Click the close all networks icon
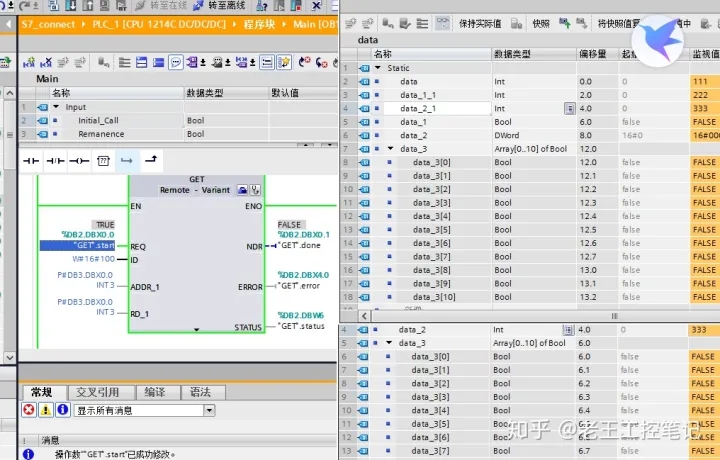This screenshot has width=720, height=460. pos(158,62)
